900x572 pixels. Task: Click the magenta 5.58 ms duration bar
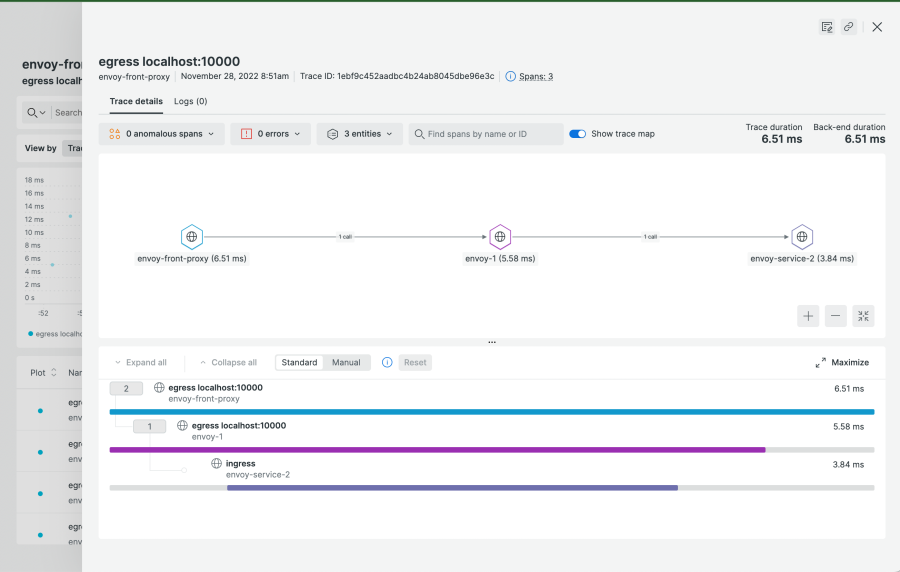[x=437, y=450]
